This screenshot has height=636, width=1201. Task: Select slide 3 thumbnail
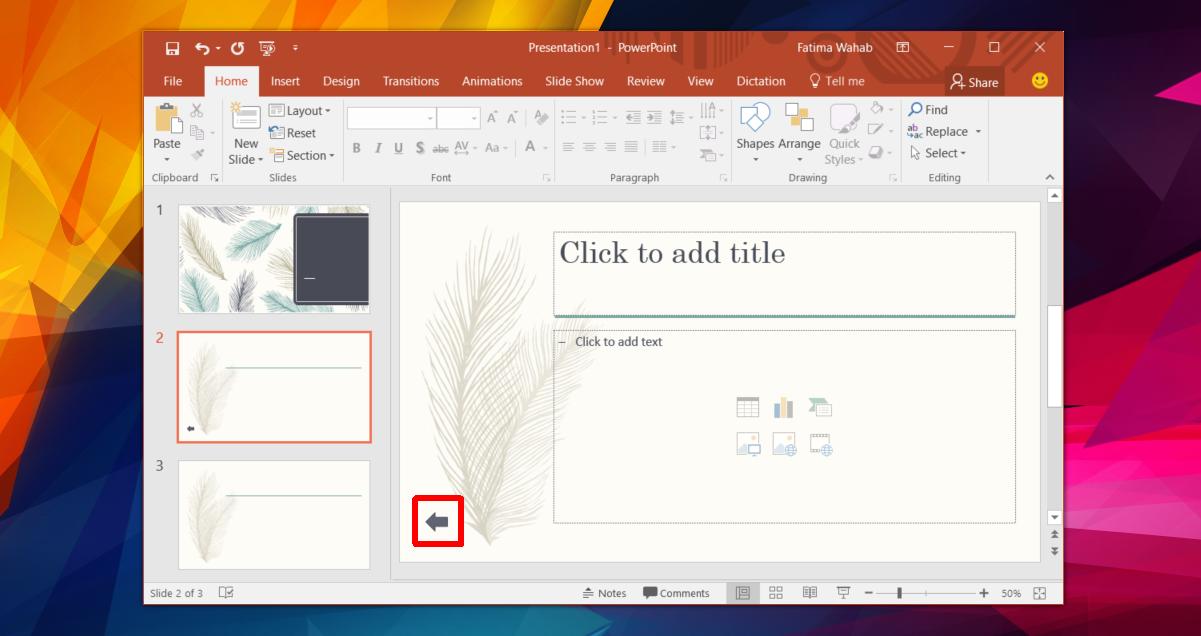[x=274, y=514]
